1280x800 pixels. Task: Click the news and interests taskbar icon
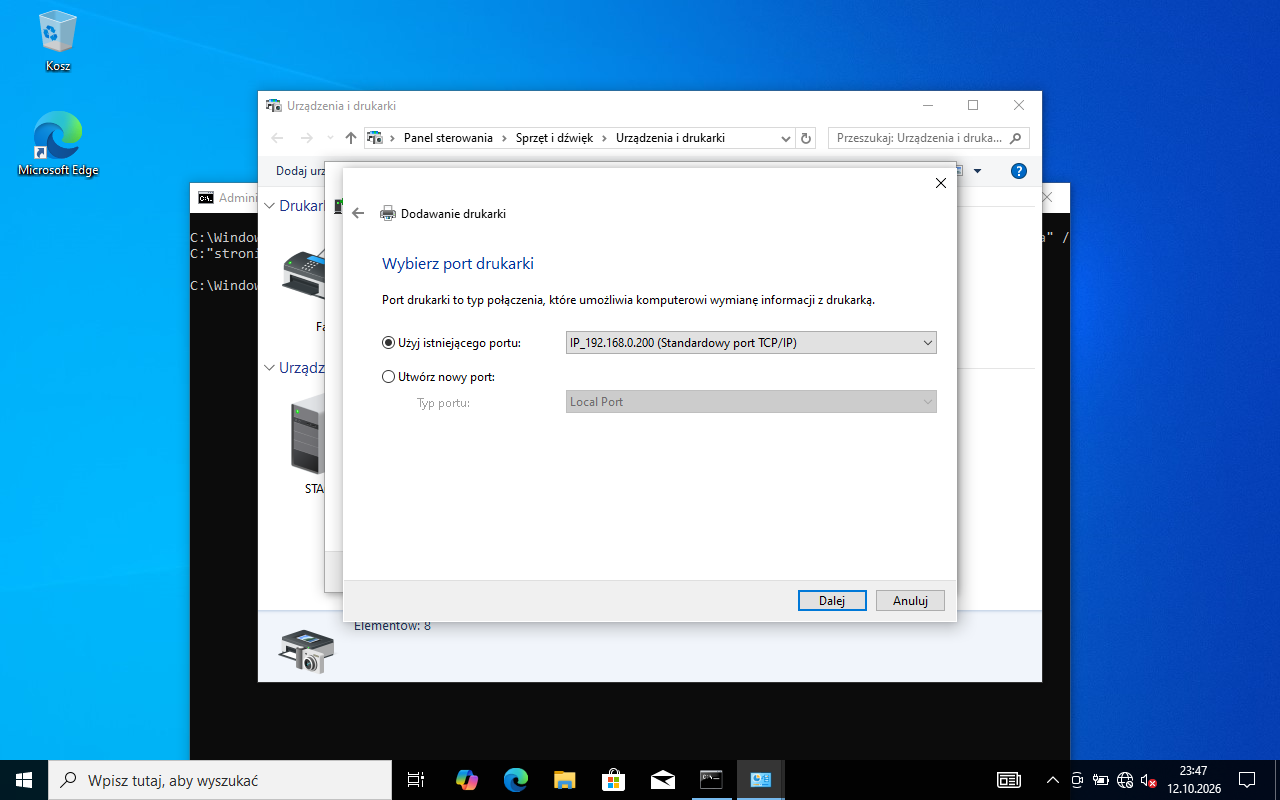pyautogui.click(x=1009, y=780)
